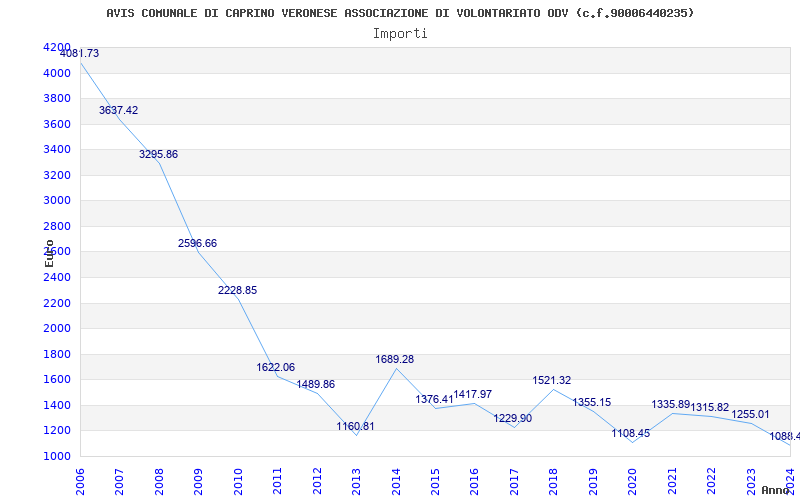Image resolution: width=800 pixels, height=500 pixels.
Task: Click the 2009 x-axis year label
Action: tap(198, 482)
